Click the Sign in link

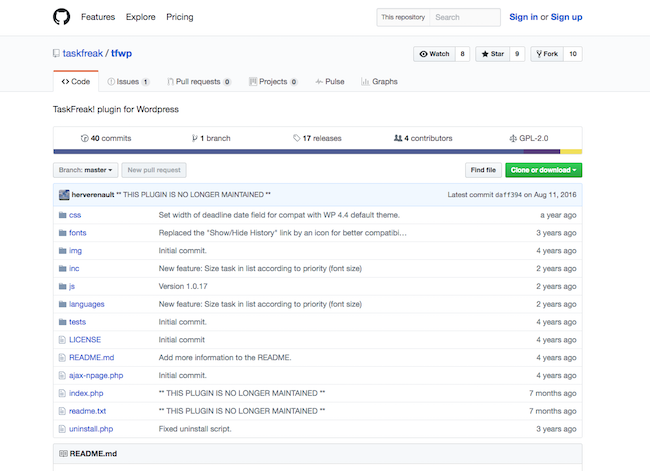pyautogui.click(x=523, y=17)
